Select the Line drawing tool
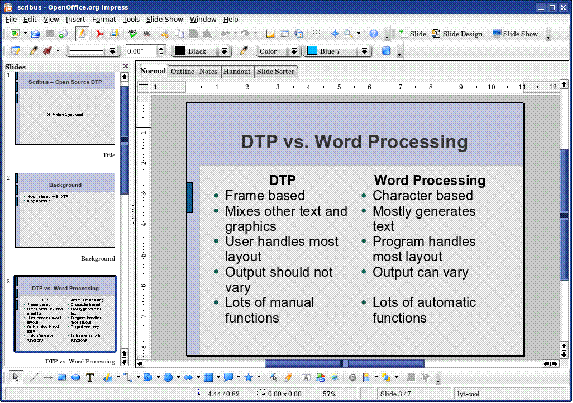 (34, 377)
